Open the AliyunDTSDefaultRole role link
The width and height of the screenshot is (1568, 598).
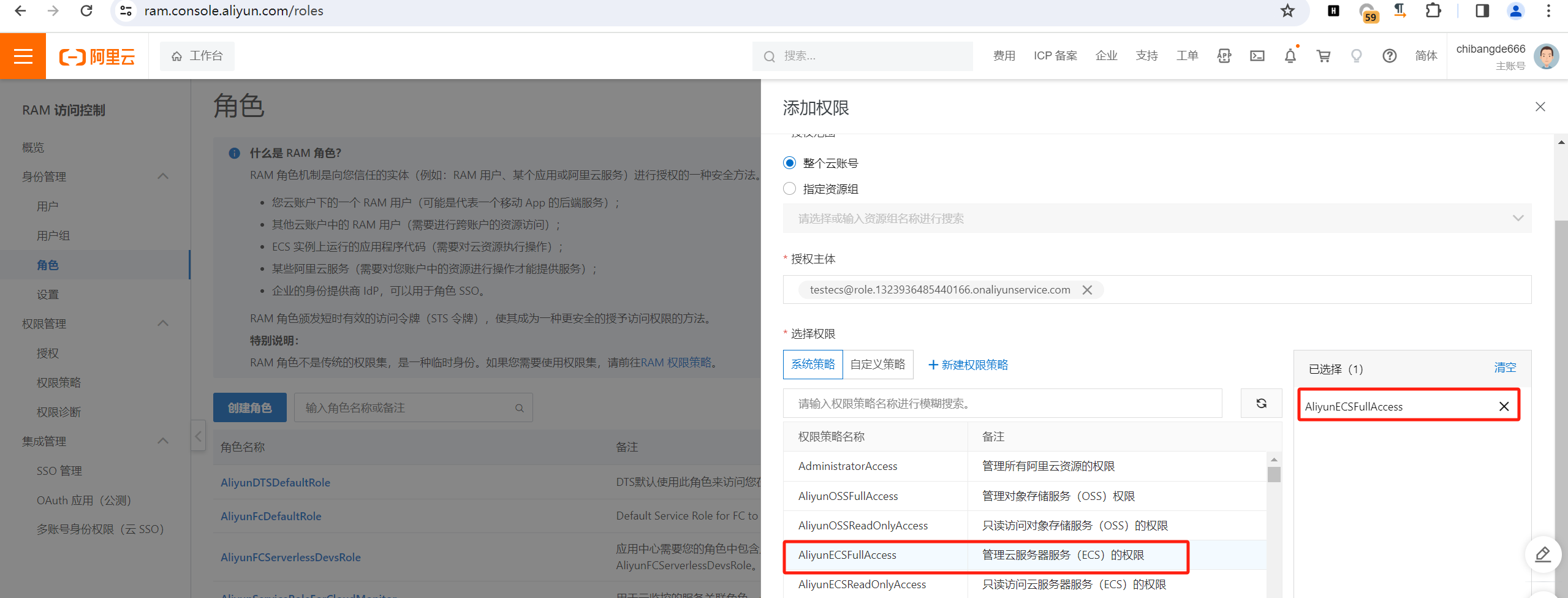[x=275, y=482]
